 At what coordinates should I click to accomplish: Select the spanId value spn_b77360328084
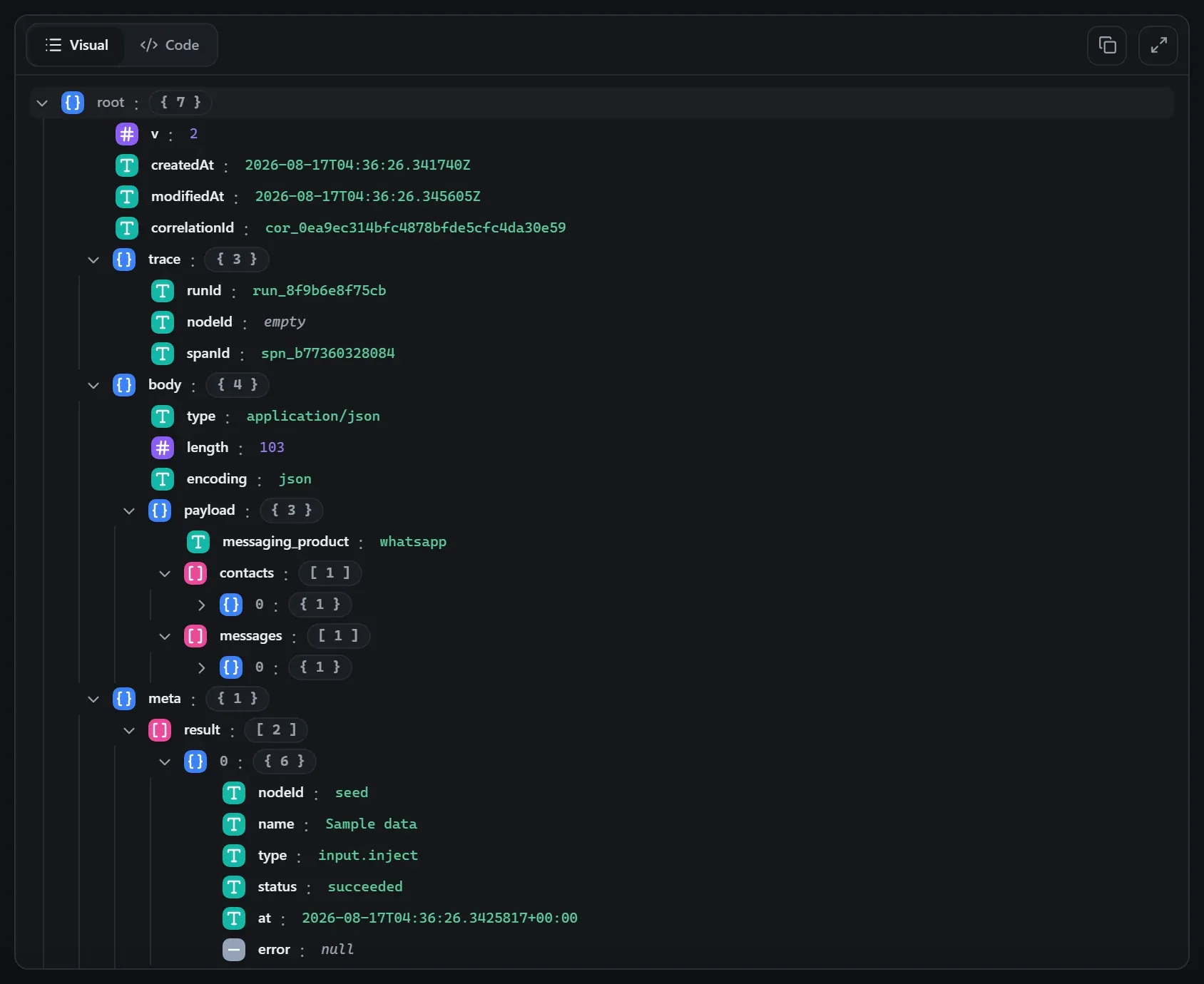(328, 354)
